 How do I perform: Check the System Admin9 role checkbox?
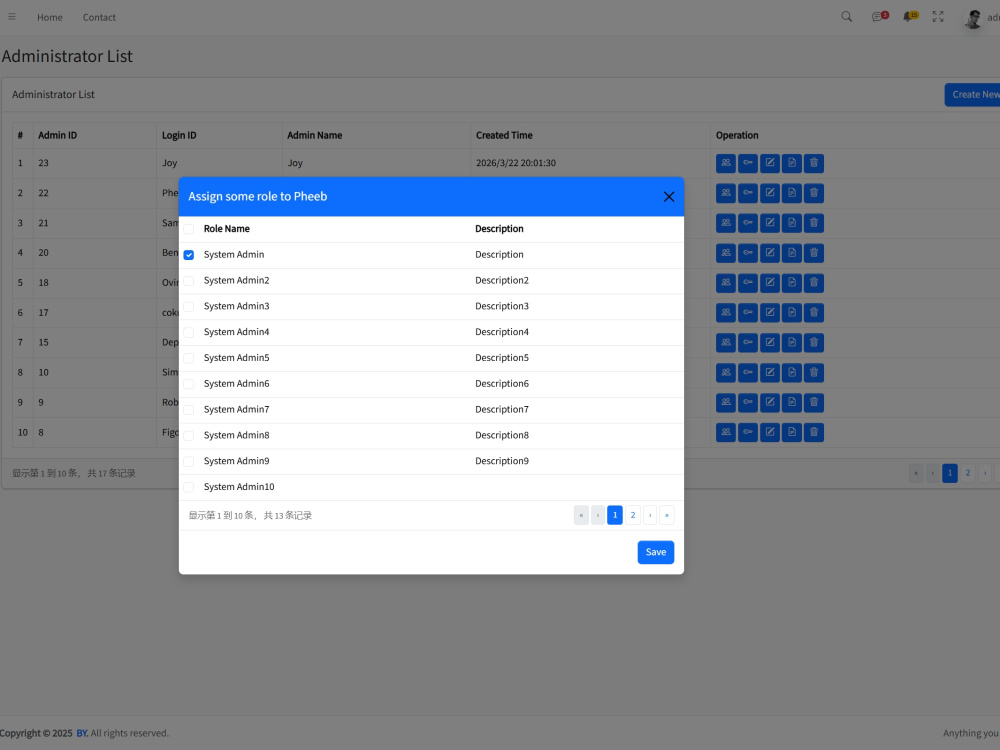(x=189, y=462)
